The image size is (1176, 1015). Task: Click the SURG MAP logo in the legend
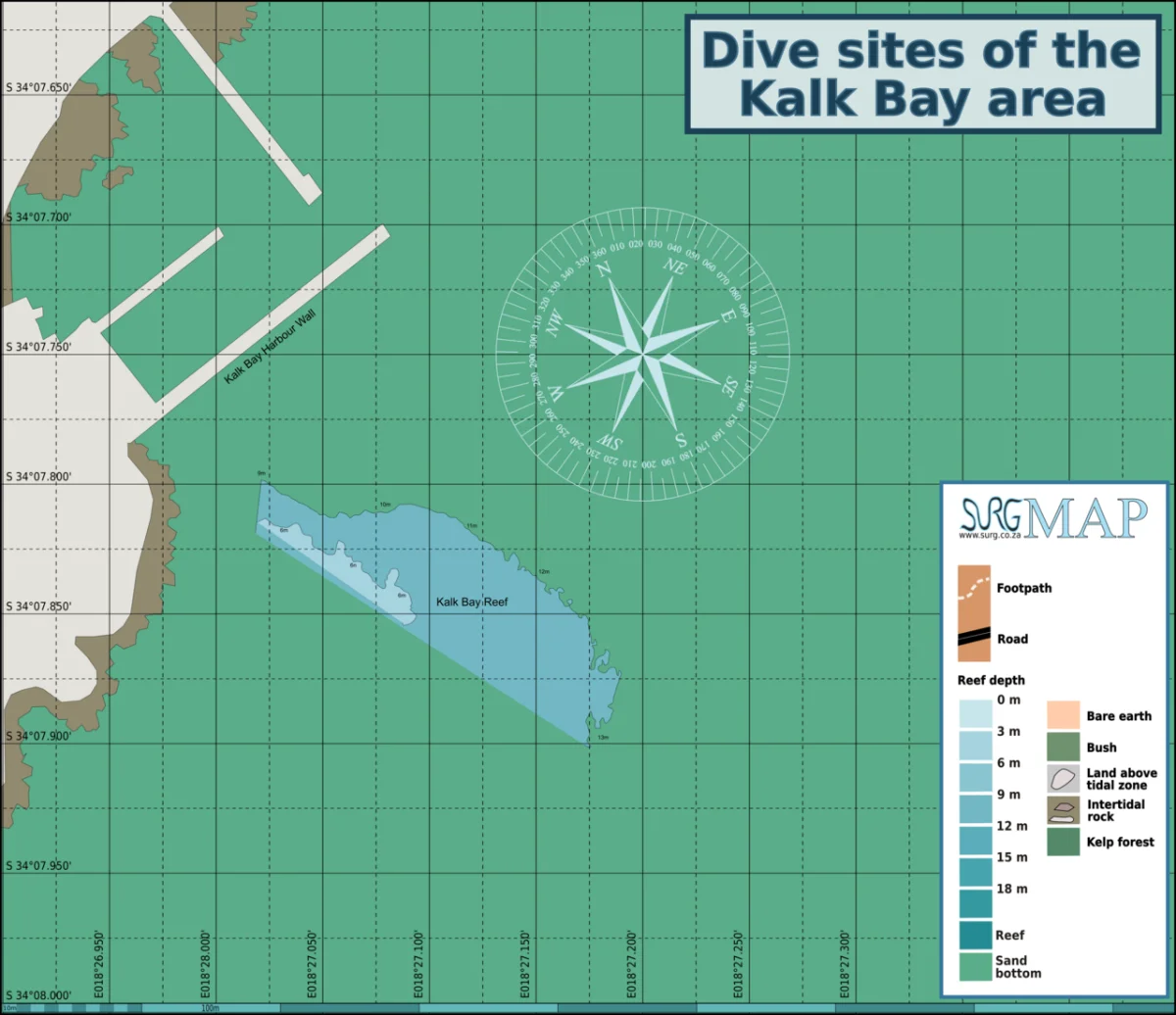pyautogui.click(x=1053, y=517)
